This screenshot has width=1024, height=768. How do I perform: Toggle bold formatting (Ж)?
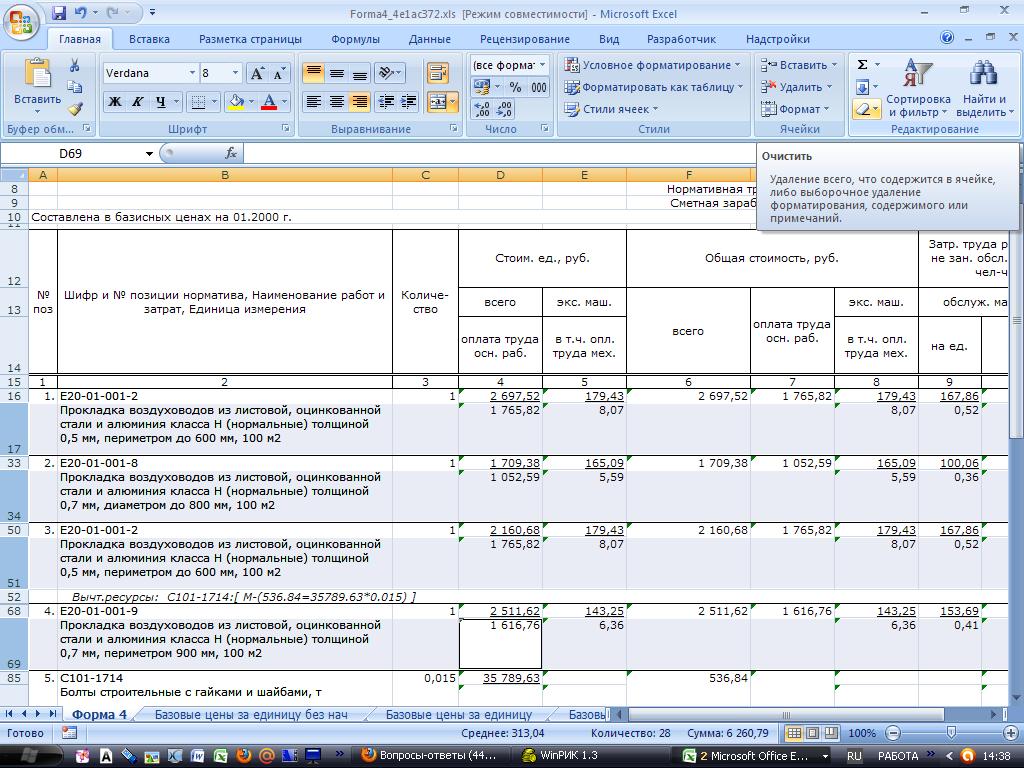[115, 102]
